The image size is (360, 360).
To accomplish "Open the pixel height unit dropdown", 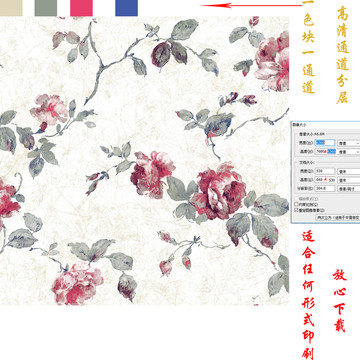I will click(349, 151).
